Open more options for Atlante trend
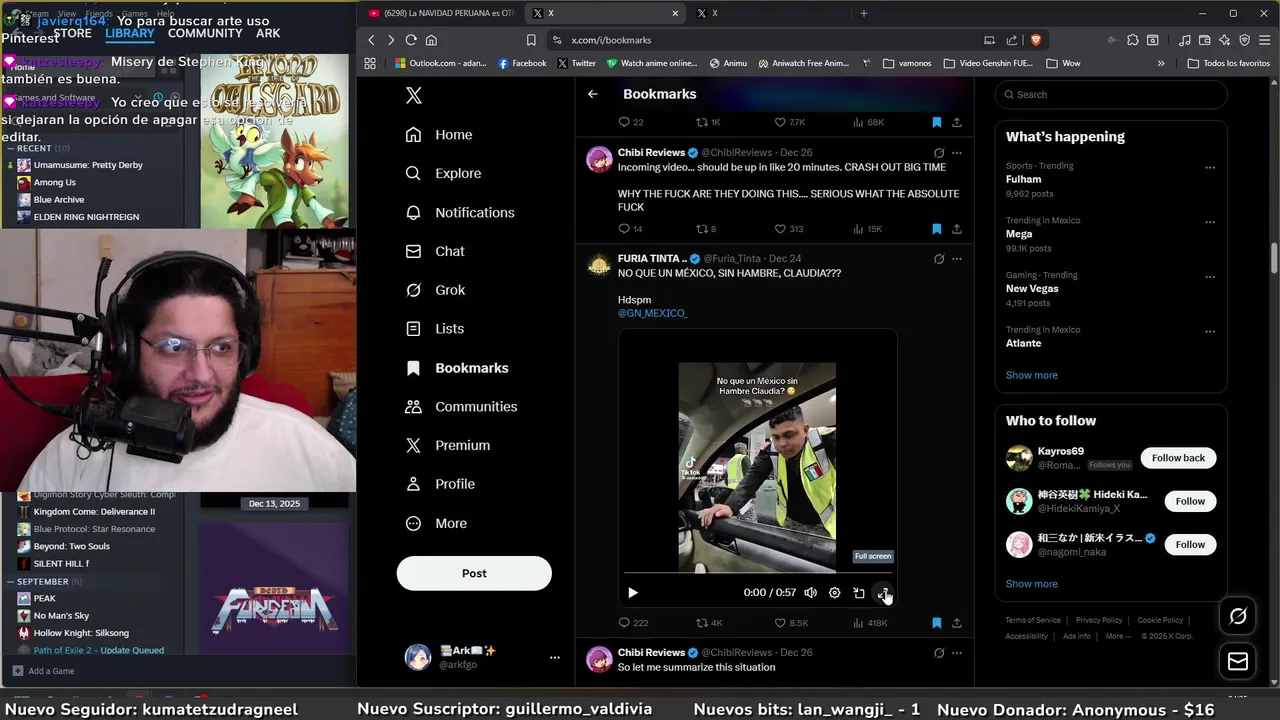Viewport: 1280px width, 720px height. pos(1210,332)
